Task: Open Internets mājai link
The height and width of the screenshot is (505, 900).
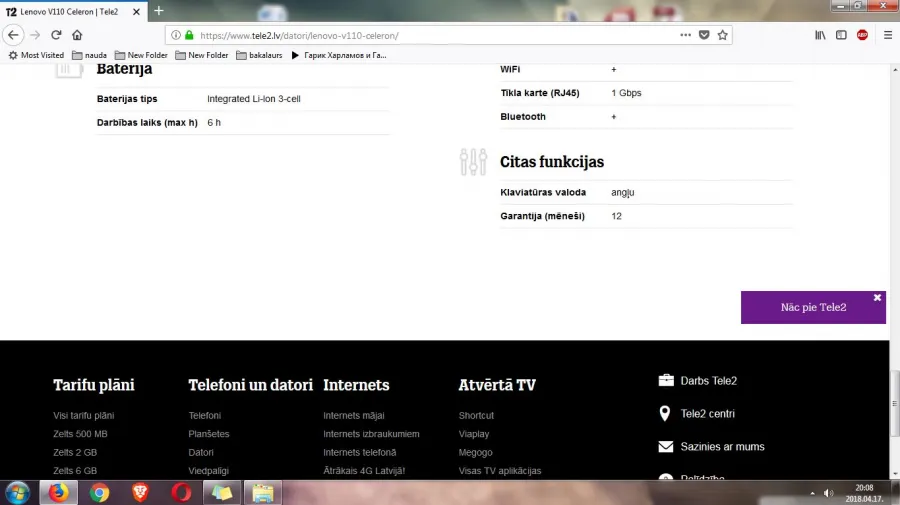Action: click(x=354, y=415)
